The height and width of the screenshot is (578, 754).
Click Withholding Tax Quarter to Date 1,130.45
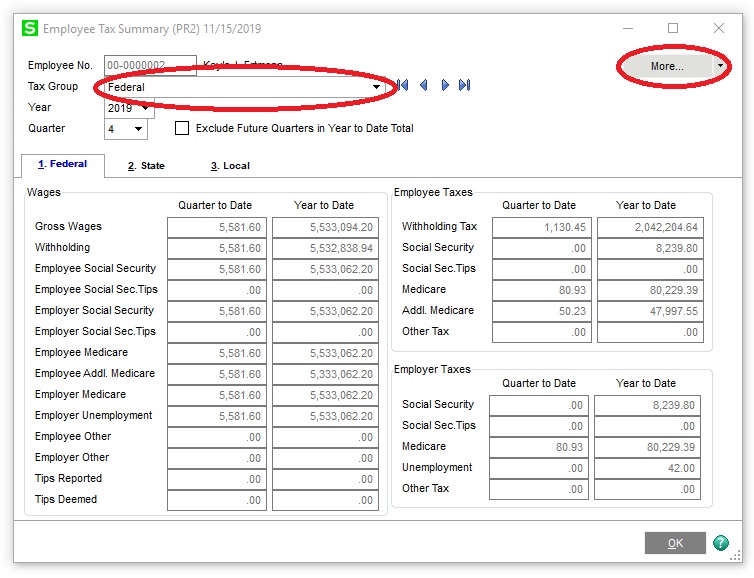[x=542, y=227]
